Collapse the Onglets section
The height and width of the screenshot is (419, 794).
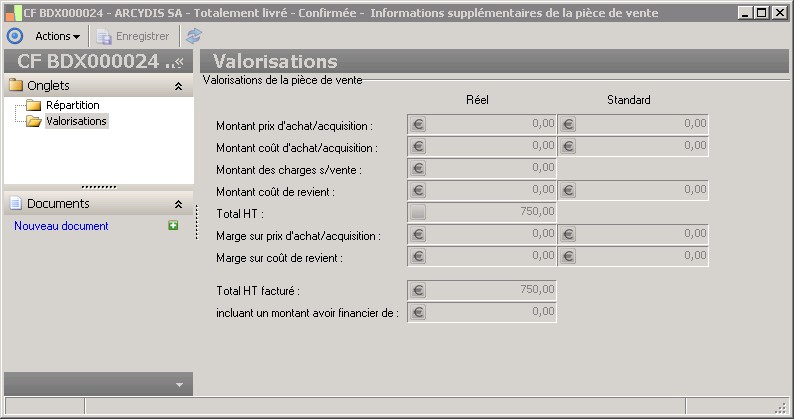pyautogui.click(x=178, y=86)
